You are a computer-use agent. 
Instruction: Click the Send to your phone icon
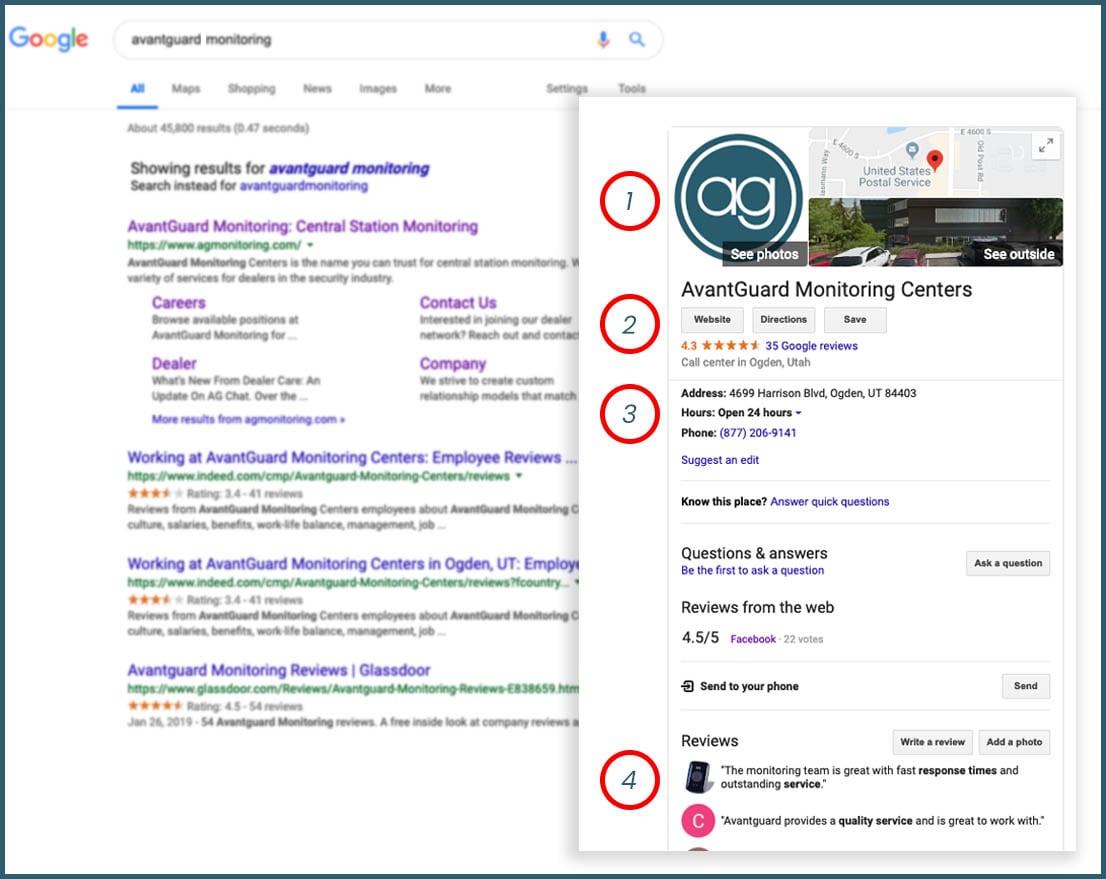(688, 686)
